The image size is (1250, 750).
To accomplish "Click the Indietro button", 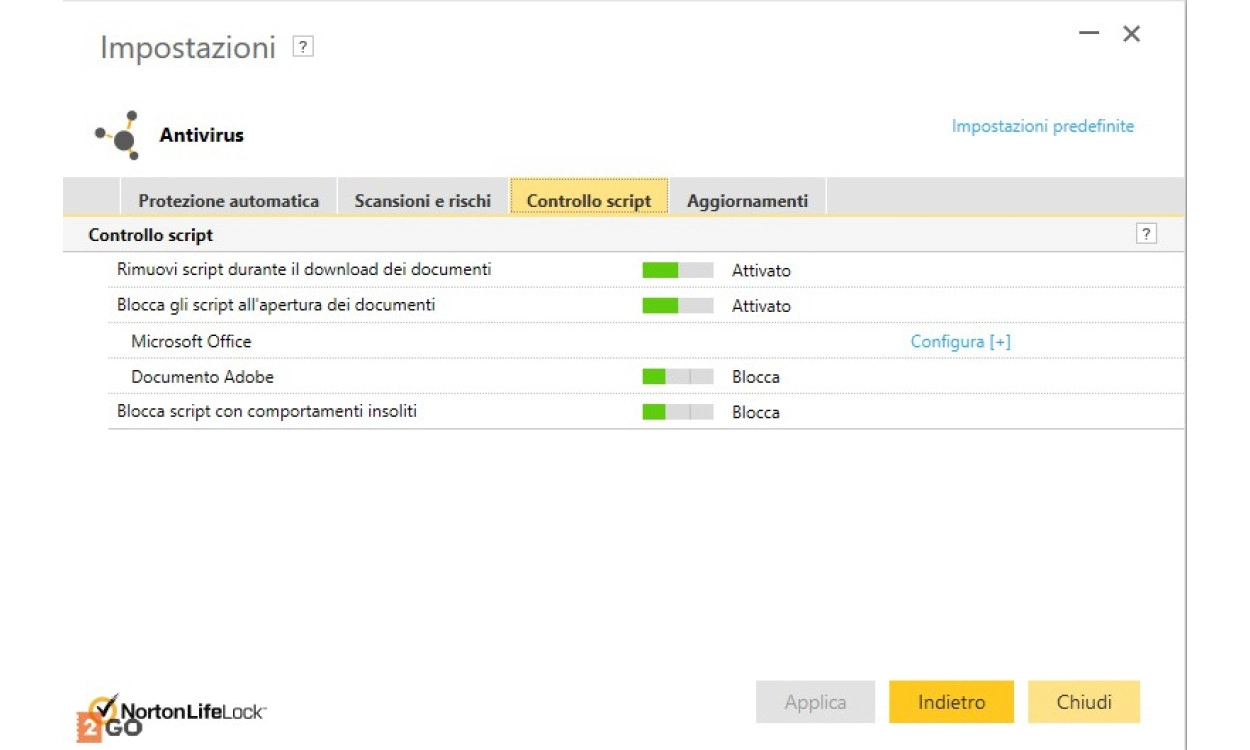I will pyautogui.click(x=951, y=702).
